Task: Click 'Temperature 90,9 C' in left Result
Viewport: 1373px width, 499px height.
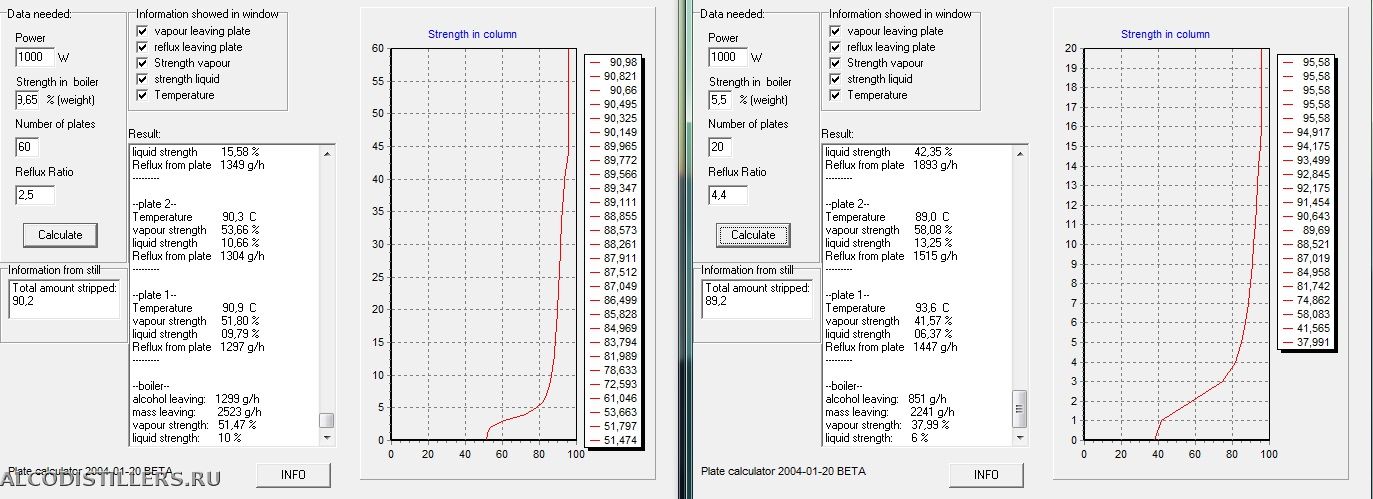Action: click(192, 308)
